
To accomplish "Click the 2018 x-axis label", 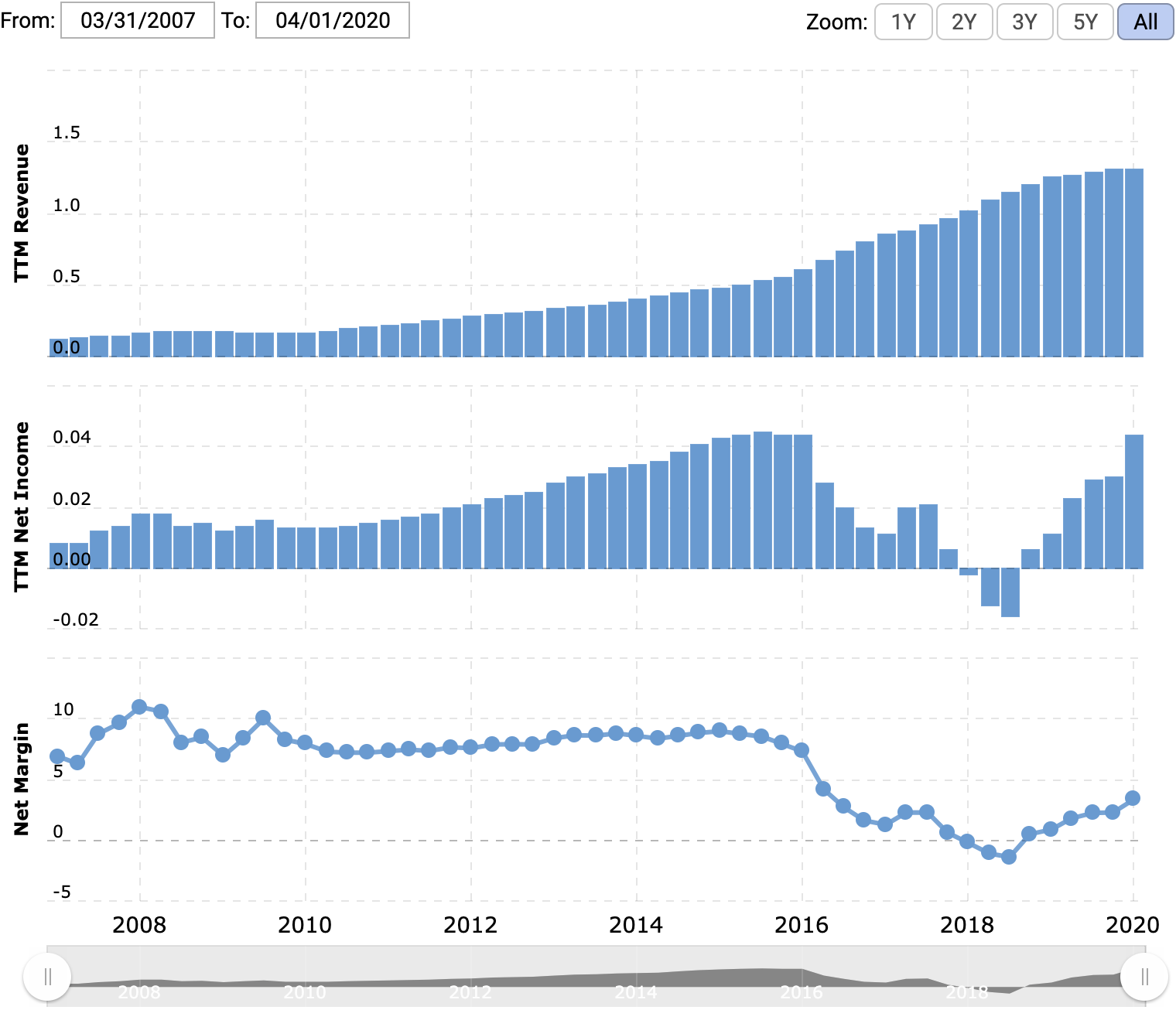I will click(967, 925).
